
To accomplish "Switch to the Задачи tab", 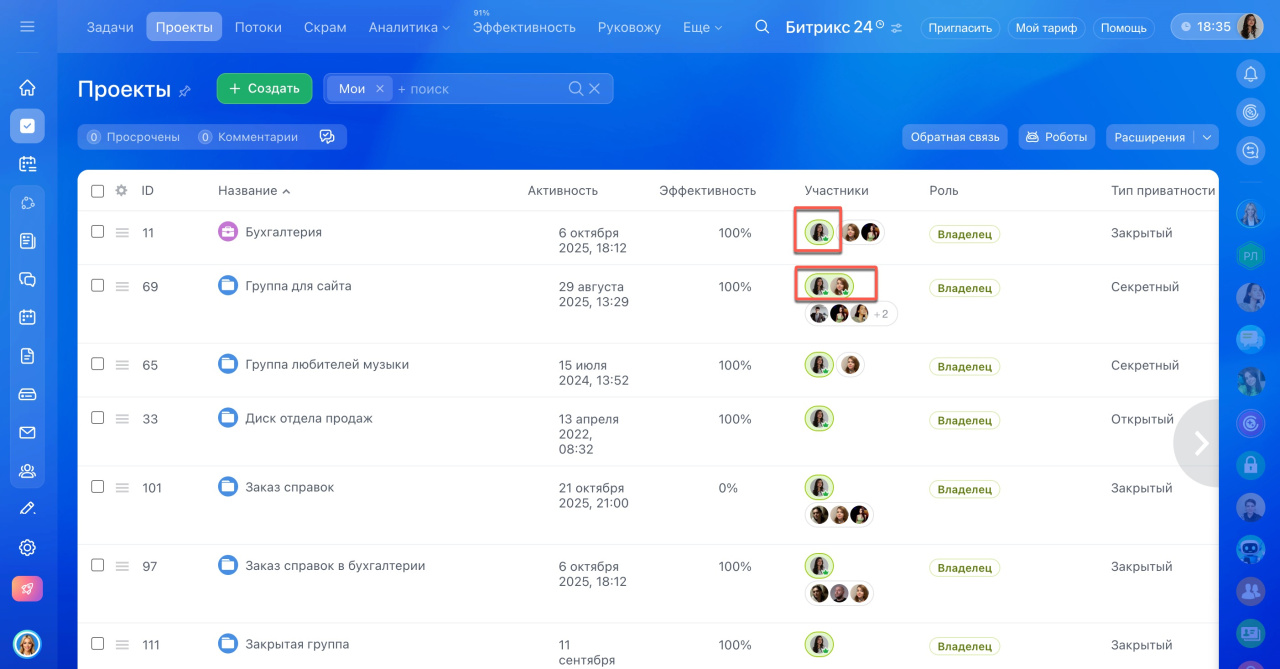I will click(x=110, y=27).
